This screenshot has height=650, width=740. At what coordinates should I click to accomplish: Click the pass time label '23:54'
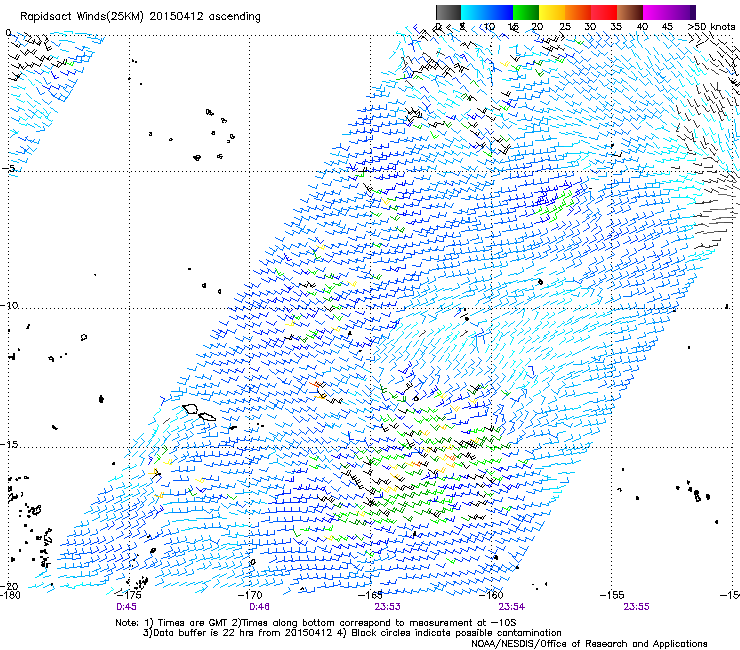point(512,607)
